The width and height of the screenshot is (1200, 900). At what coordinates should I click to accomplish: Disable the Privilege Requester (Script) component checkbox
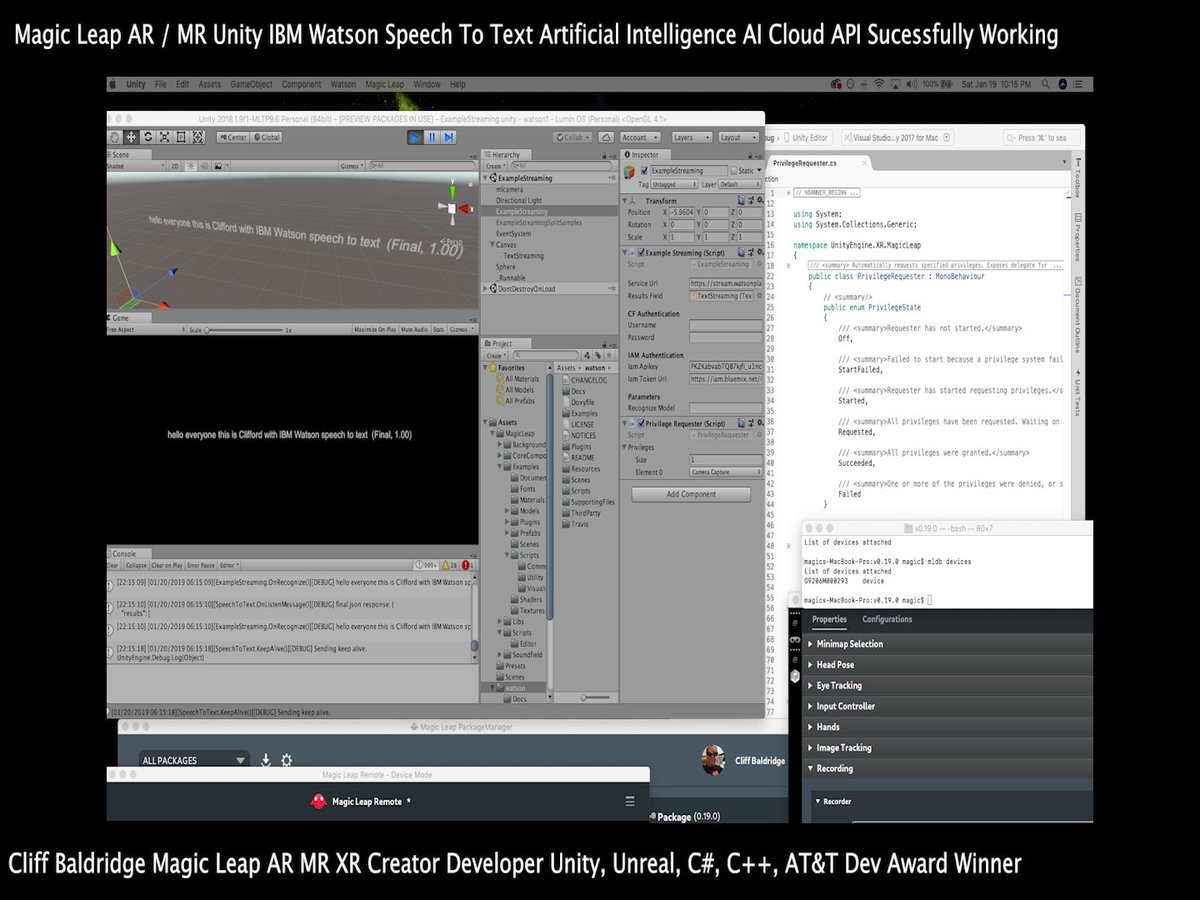pos(642,423)
